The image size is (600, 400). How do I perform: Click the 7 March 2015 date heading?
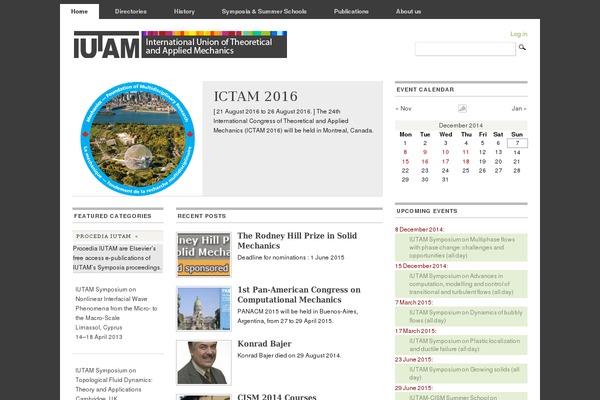pos(414,302)
